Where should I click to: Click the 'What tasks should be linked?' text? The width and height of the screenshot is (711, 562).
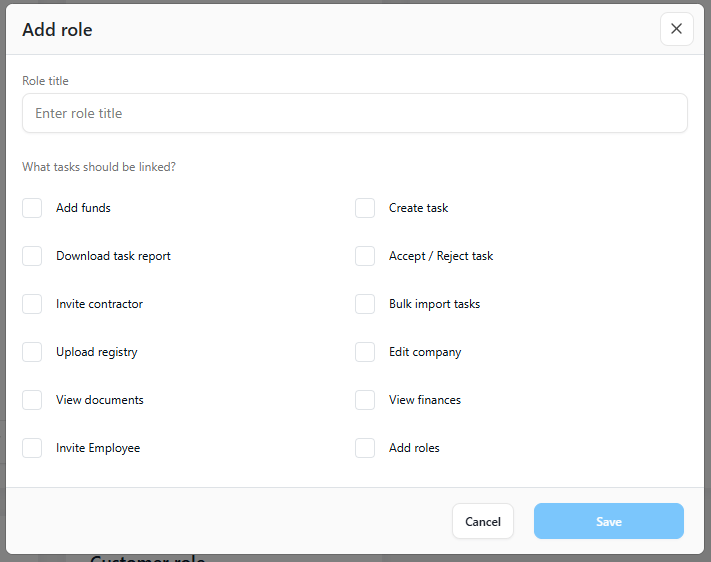coord(99,167)
